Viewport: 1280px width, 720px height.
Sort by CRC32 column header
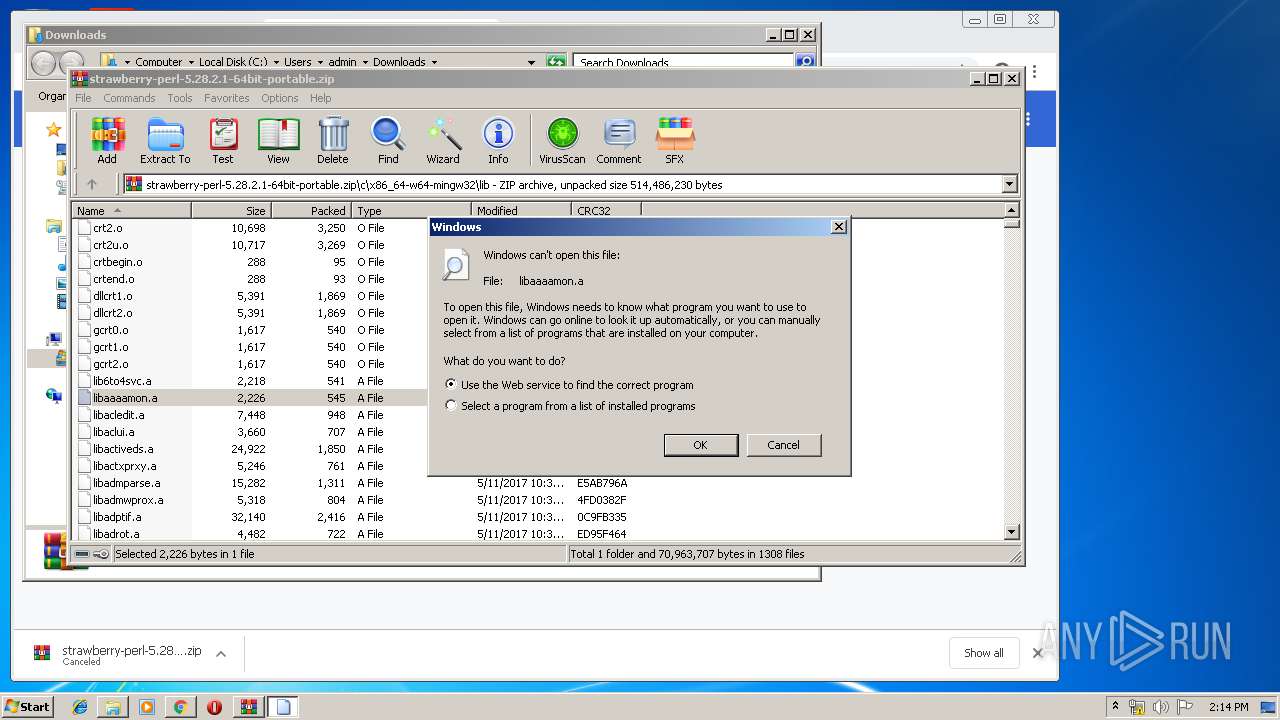[606, 210]
